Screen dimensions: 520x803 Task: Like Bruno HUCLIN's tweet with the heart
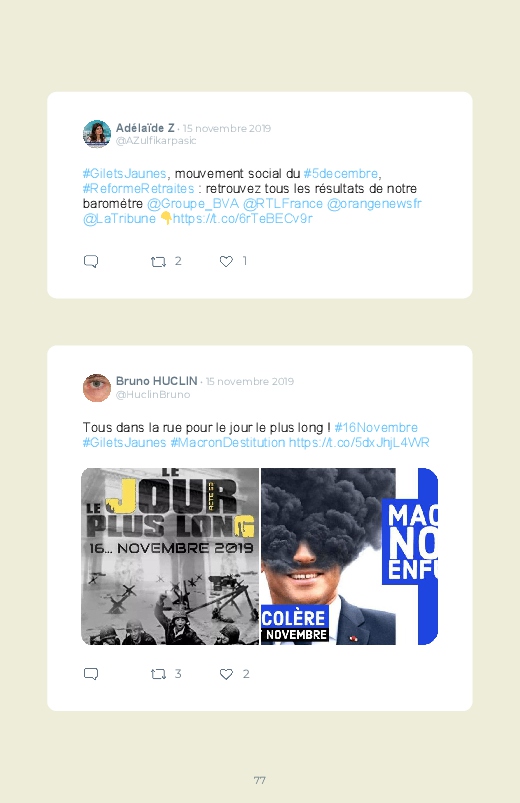pos(226,674)
